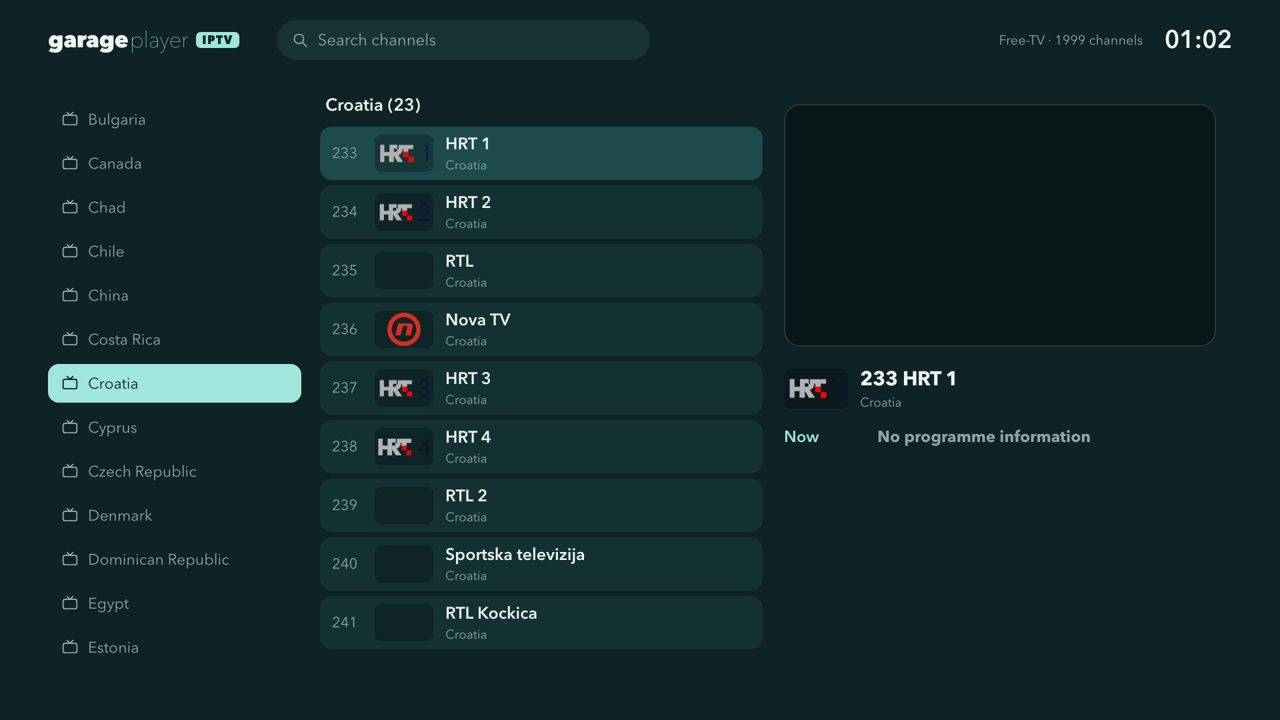The image size is (1280, 720).
Task: Play channel 241 RTL Kockica
Action: 541,623
